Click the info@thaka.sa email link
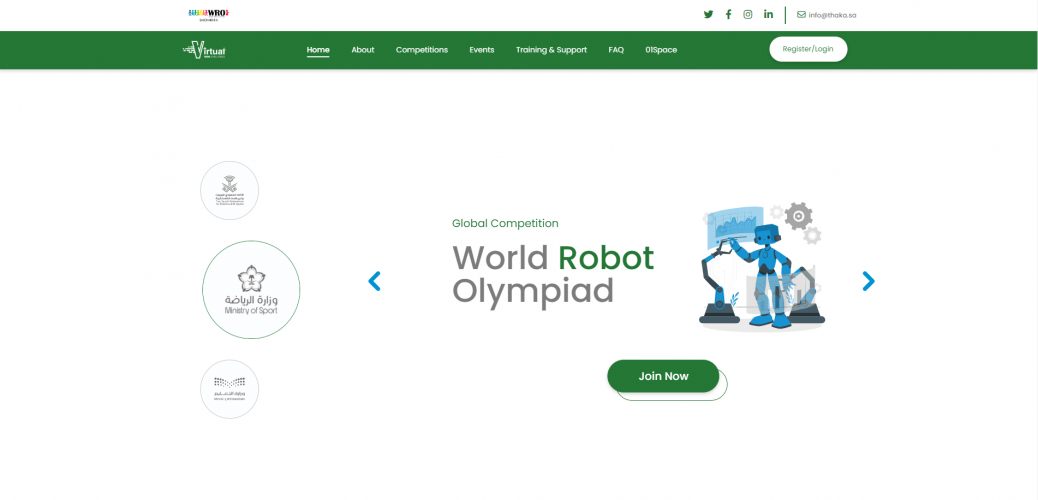This screenshot has width=1038, height=500. 832,15
